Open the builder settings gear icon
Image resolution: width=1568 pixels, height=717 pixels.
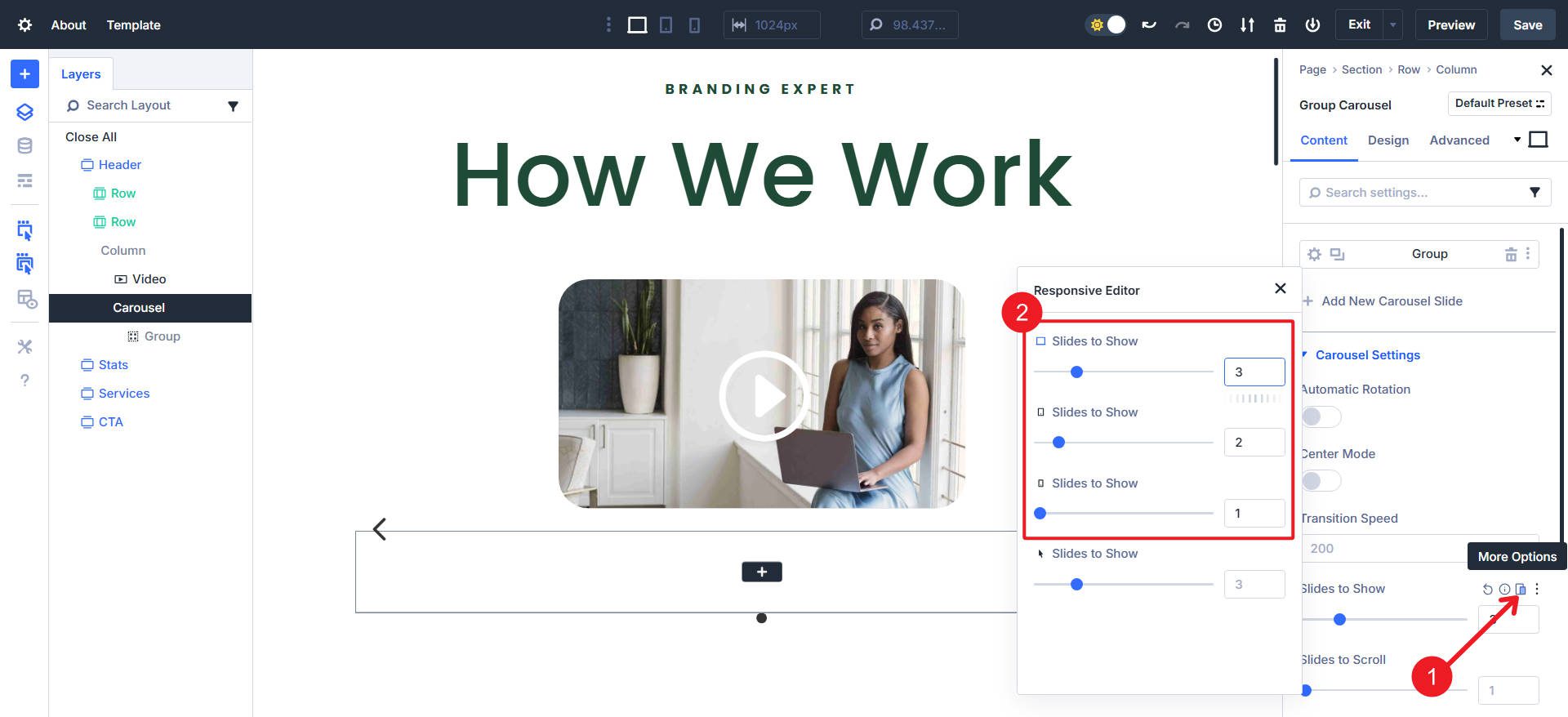pos(24,25)
